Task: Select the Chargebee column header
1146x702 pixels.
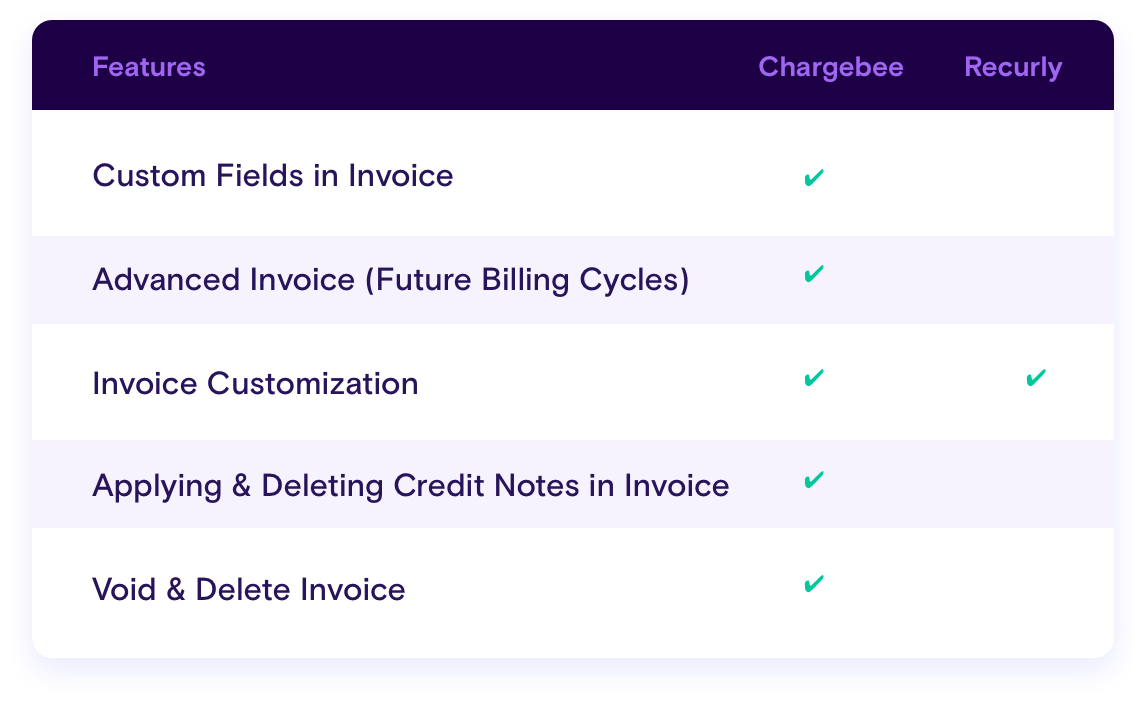Action: point(830,67)
